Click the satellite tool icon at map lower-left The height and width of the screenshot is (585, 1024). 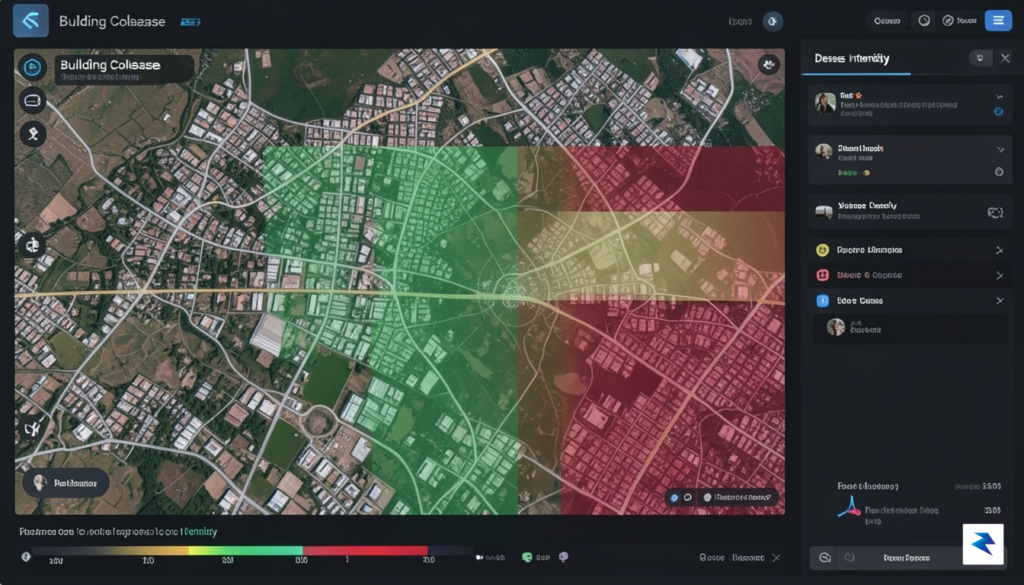[32, 428]
